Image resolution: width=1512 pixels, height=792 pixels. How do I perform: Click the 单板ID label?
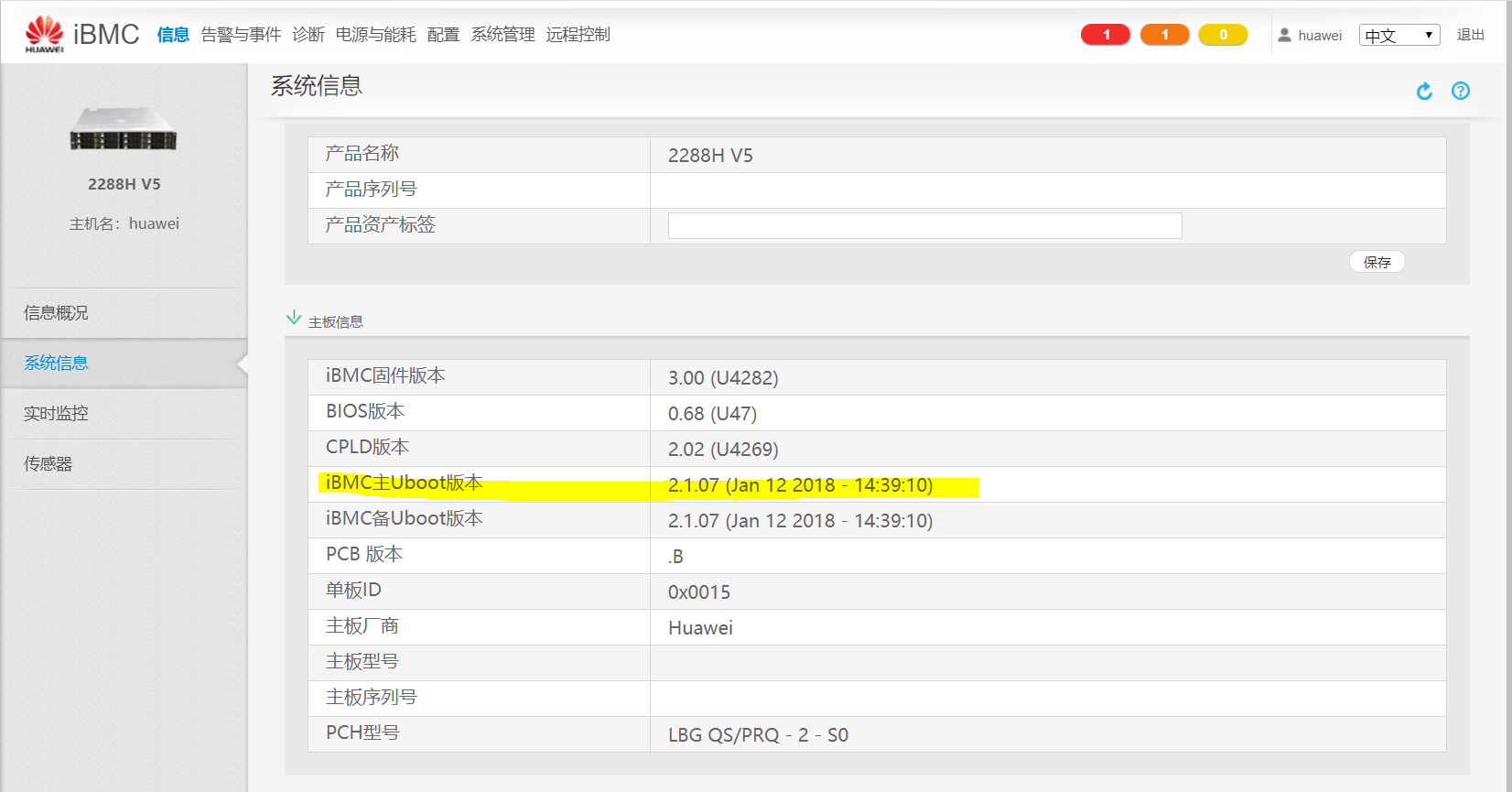point(353,590)
